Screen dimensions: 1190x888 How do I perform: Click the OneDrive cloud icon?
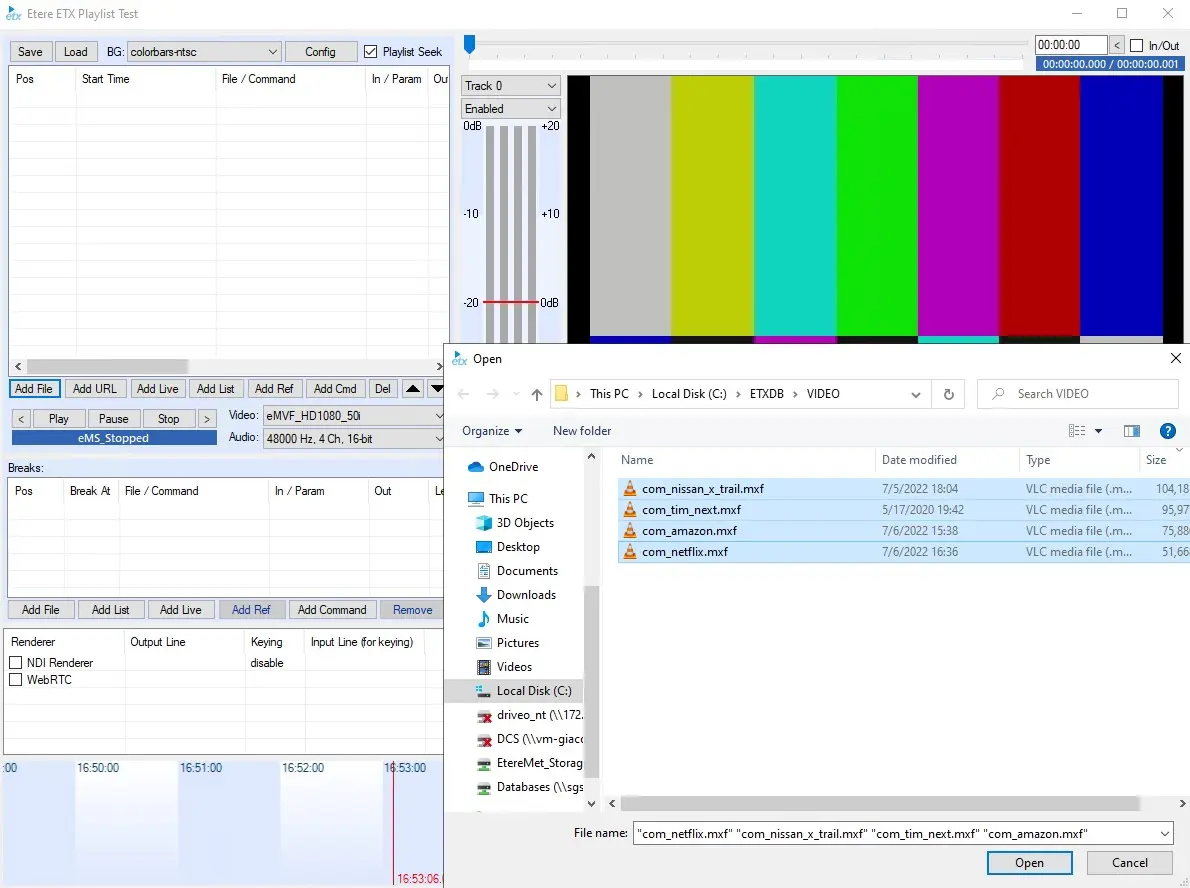(476, 467)
